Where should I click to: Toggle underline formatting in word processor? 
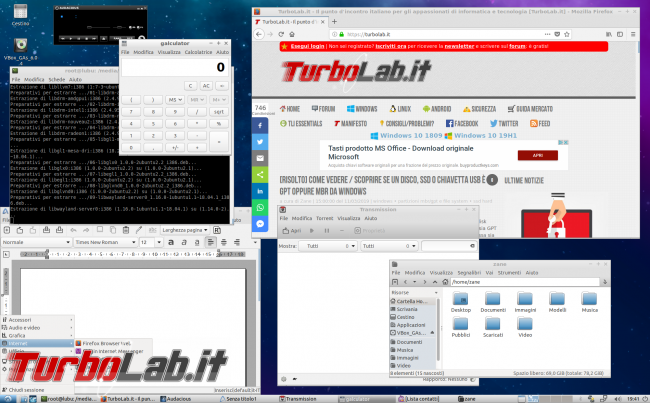point(197,242)
